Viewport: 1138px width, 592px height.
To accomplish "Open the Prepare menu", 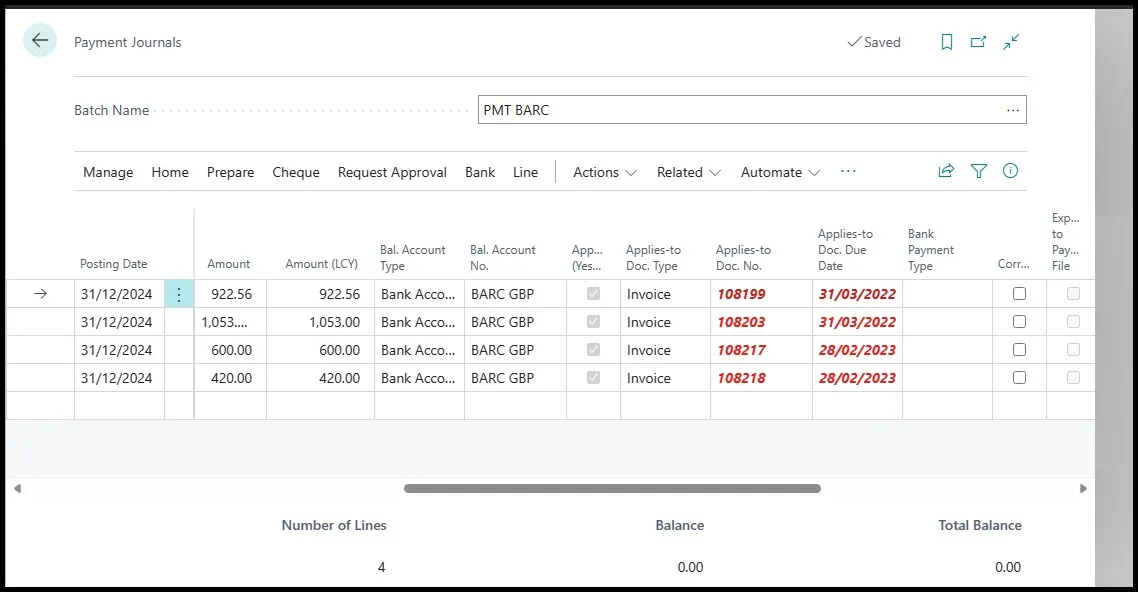I will 230,173.
